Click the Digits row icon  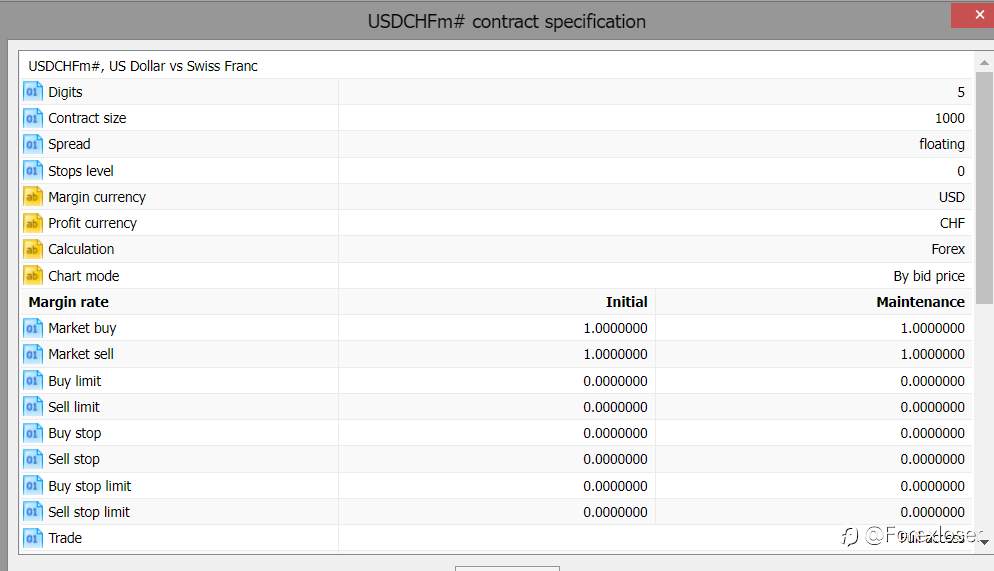33,92
